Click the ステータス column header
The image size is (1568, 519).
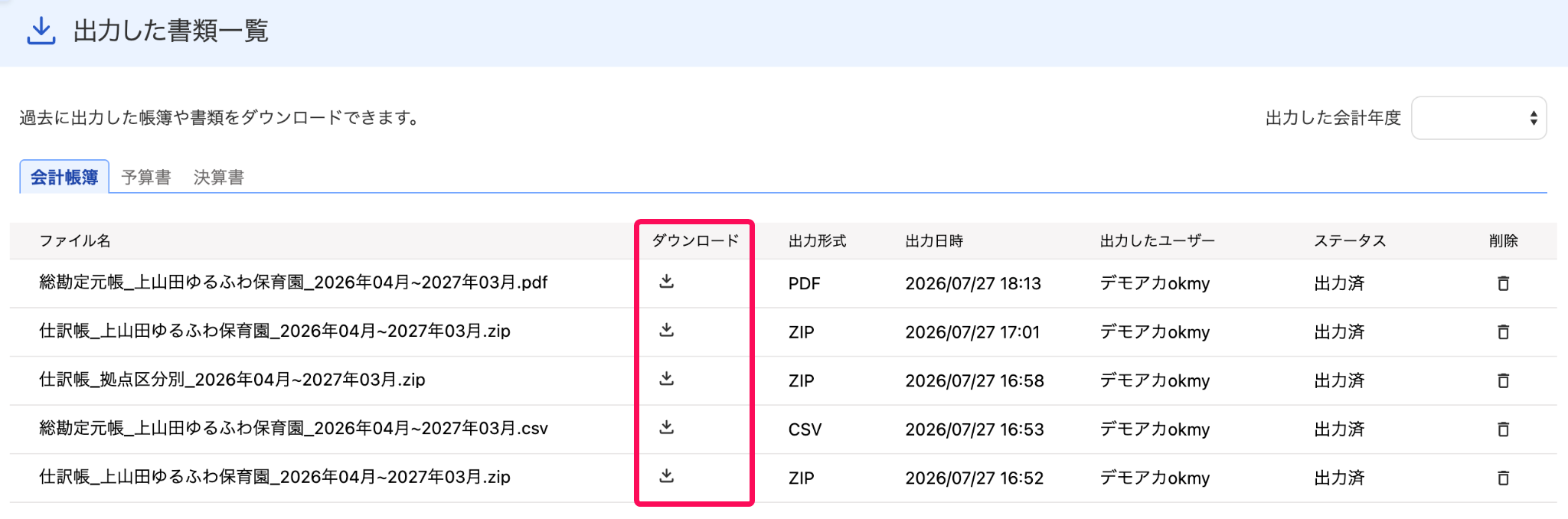click(x=1350, y=241)
